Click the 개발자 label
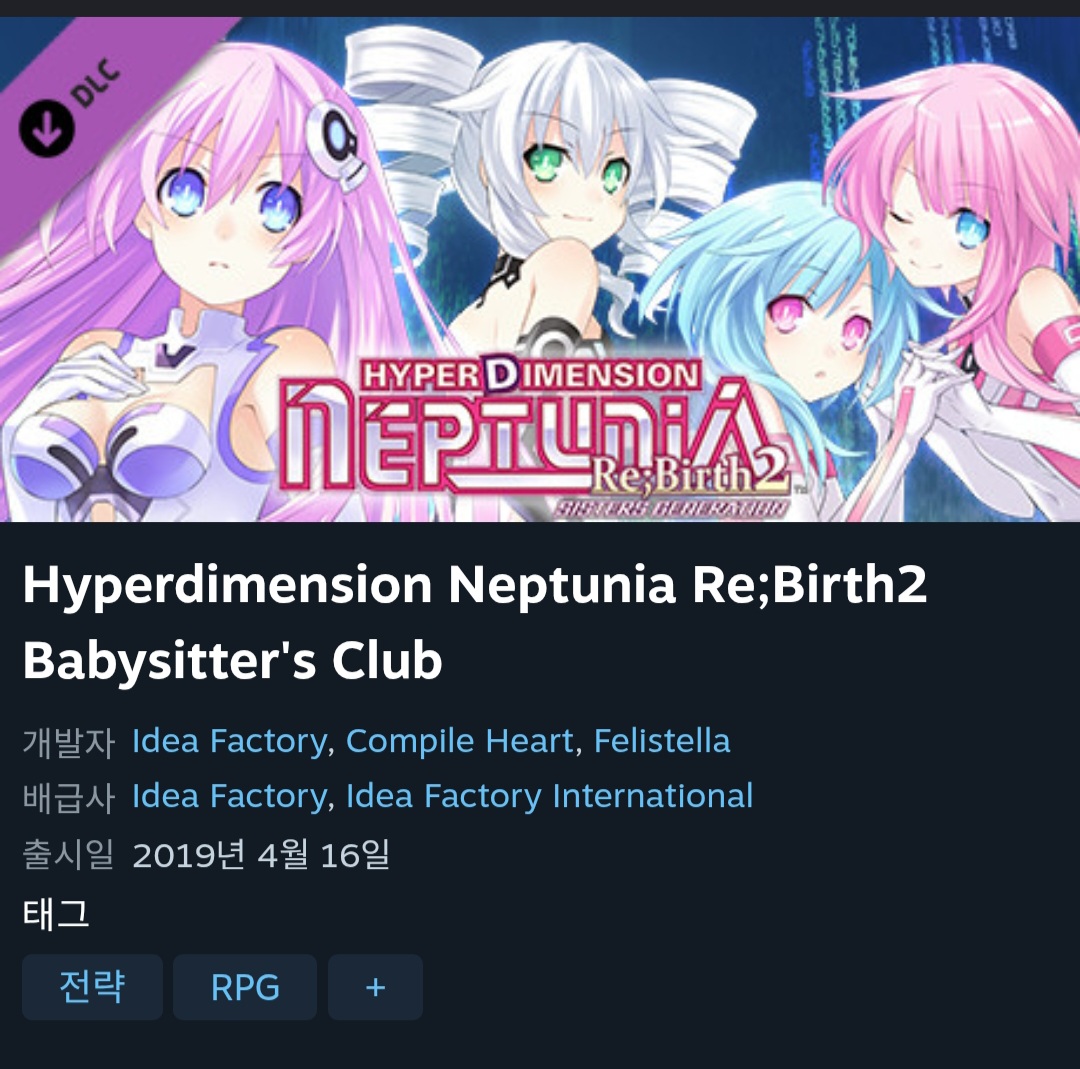Screen dimensions: 1080x1069 pyautogui.click(x=68, y=742)
